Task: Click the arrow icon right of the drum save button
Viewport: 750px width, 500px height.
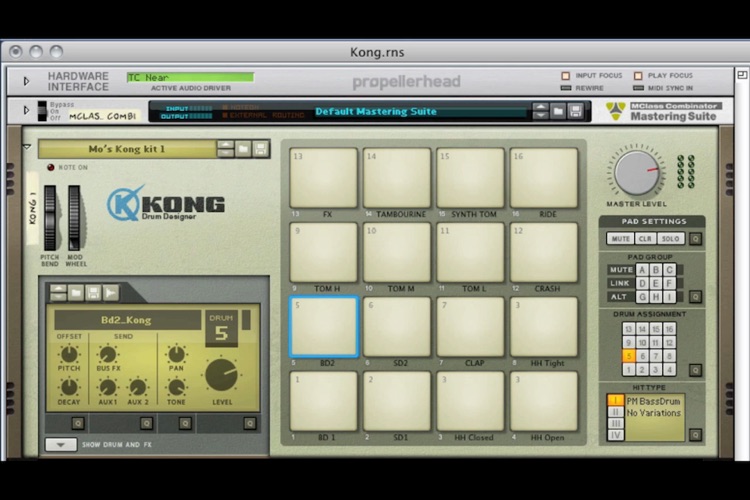Action: coord(110,292)
